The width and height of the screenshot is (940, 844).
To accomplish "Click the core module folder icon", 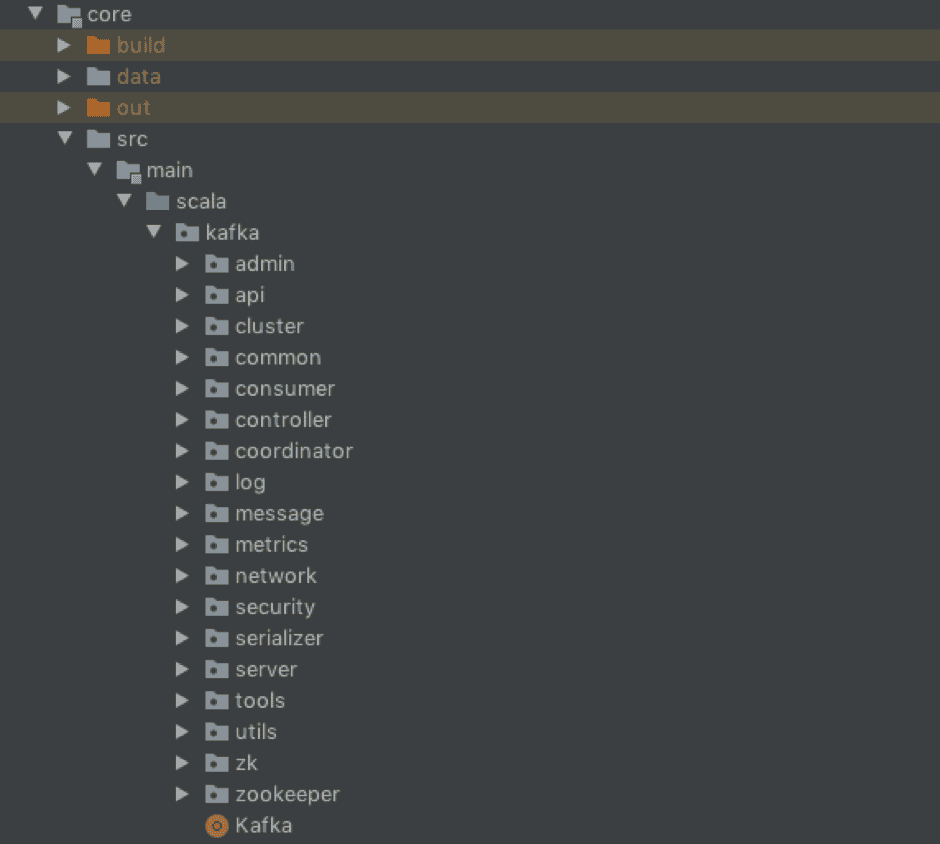I will tap(69, 15).
